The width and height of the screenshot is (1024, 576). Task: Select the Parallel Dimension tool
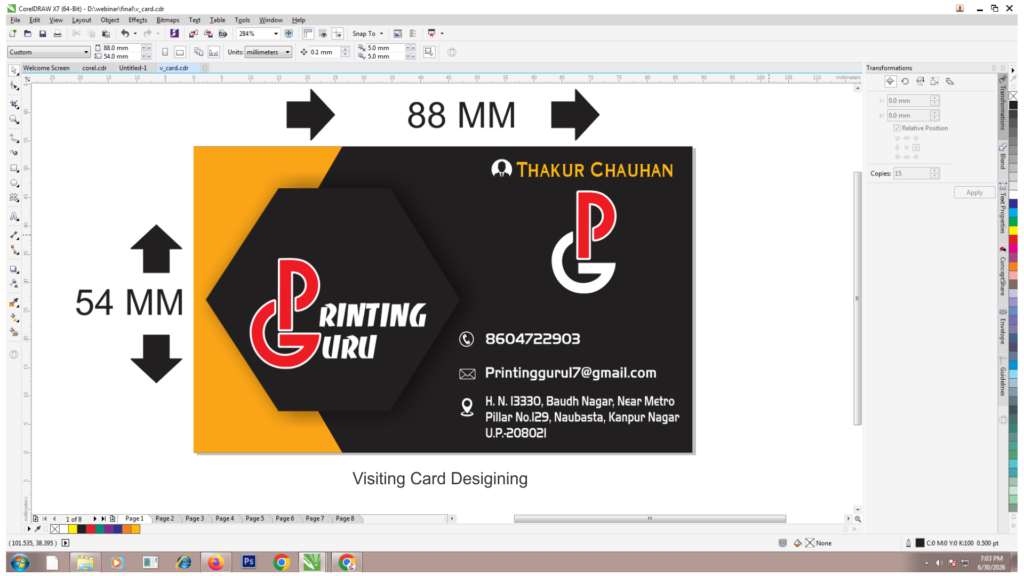(x=14, y=235)
